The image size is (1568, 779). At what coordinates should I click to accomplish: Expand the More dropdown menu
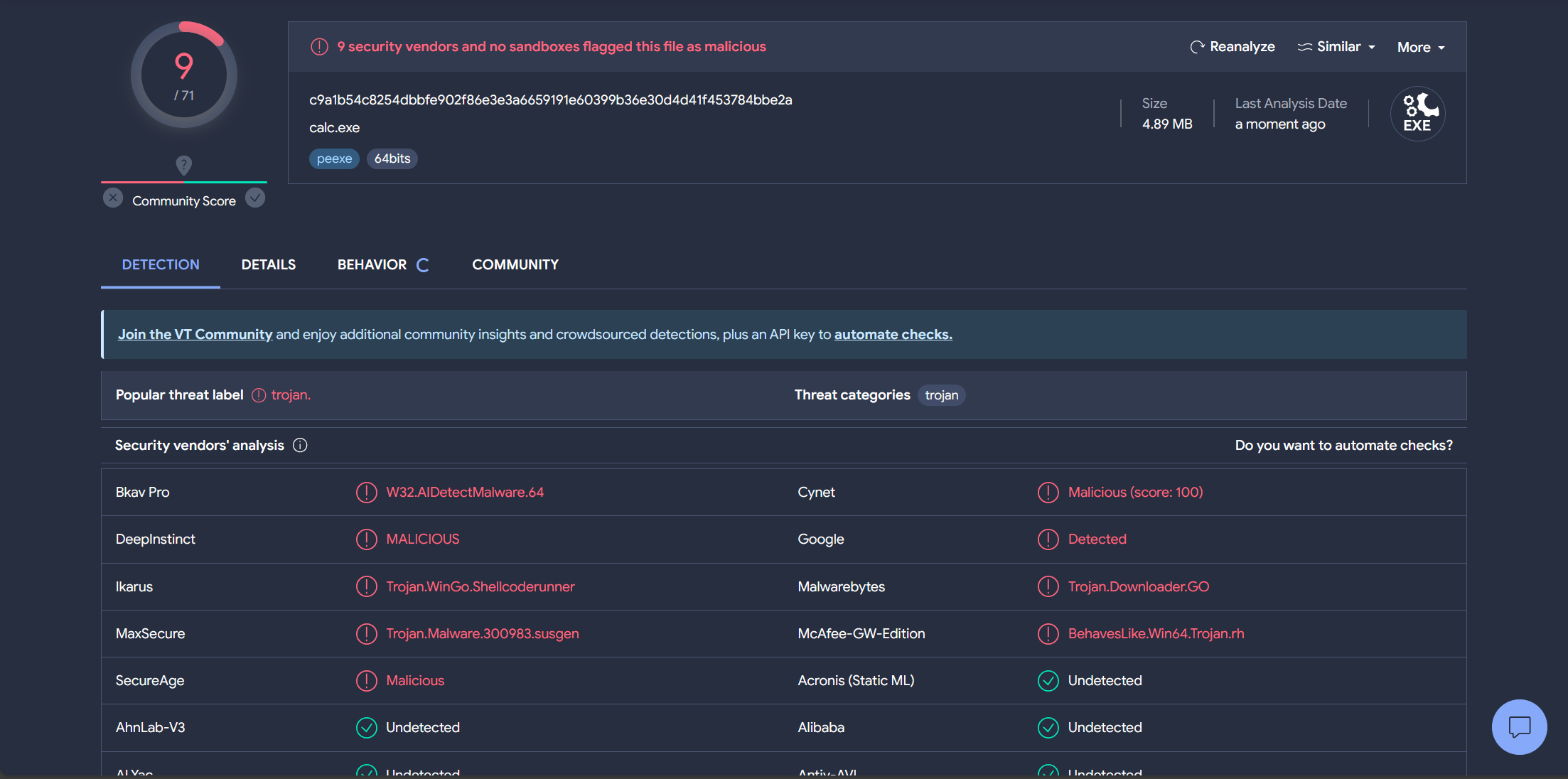click(x=1421, y=48)
